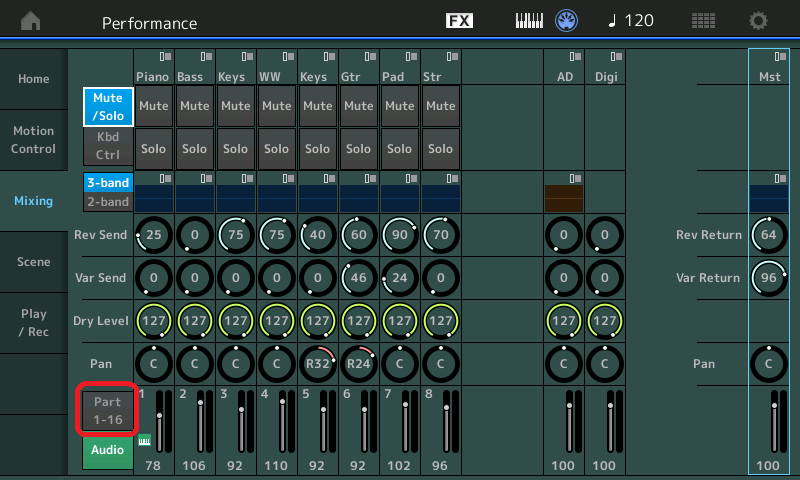Open the Live Set grid icon
Viewport: 800px width, 480px height.
click(703, 21)
